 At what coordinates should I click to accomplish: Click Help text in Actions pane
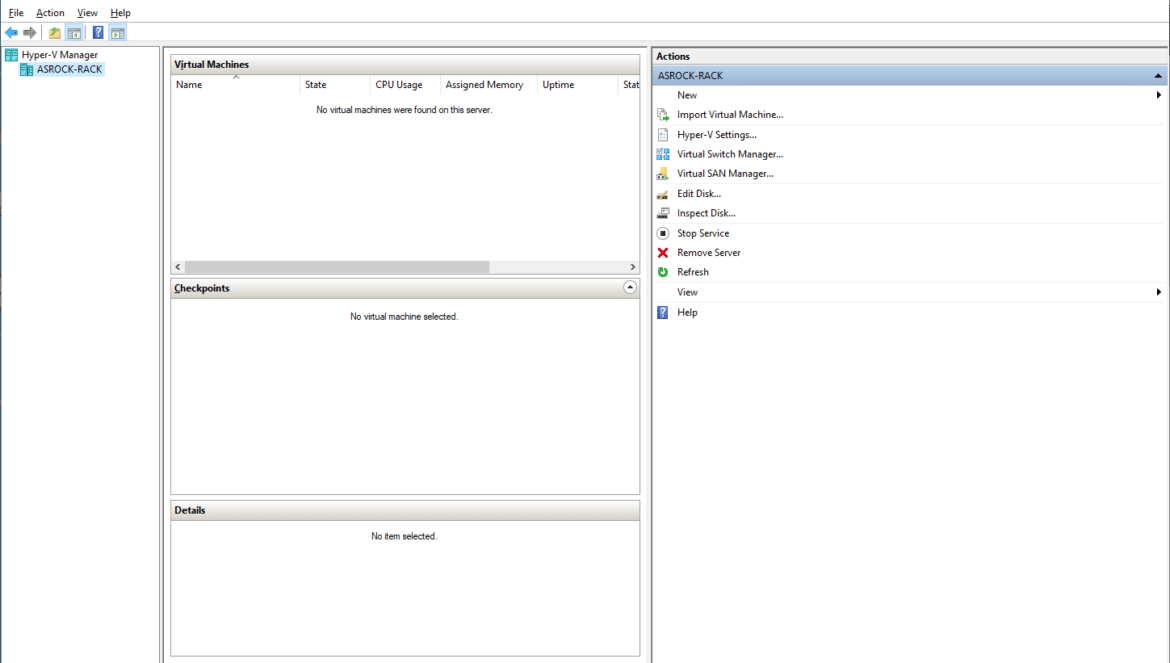point(686,312)
